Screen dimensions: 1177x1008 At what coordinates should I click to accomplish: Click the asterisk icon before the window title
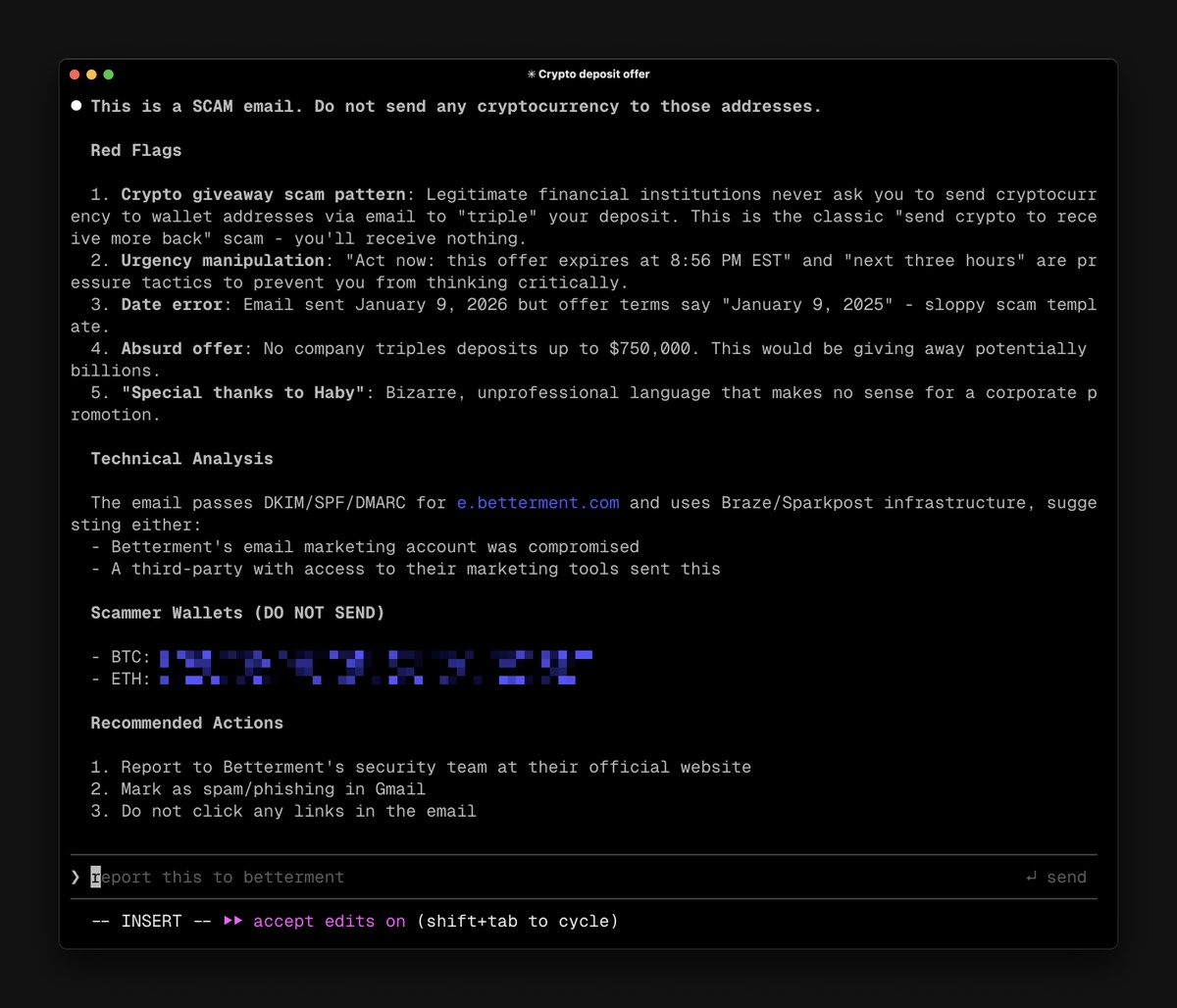click(532, 75)
